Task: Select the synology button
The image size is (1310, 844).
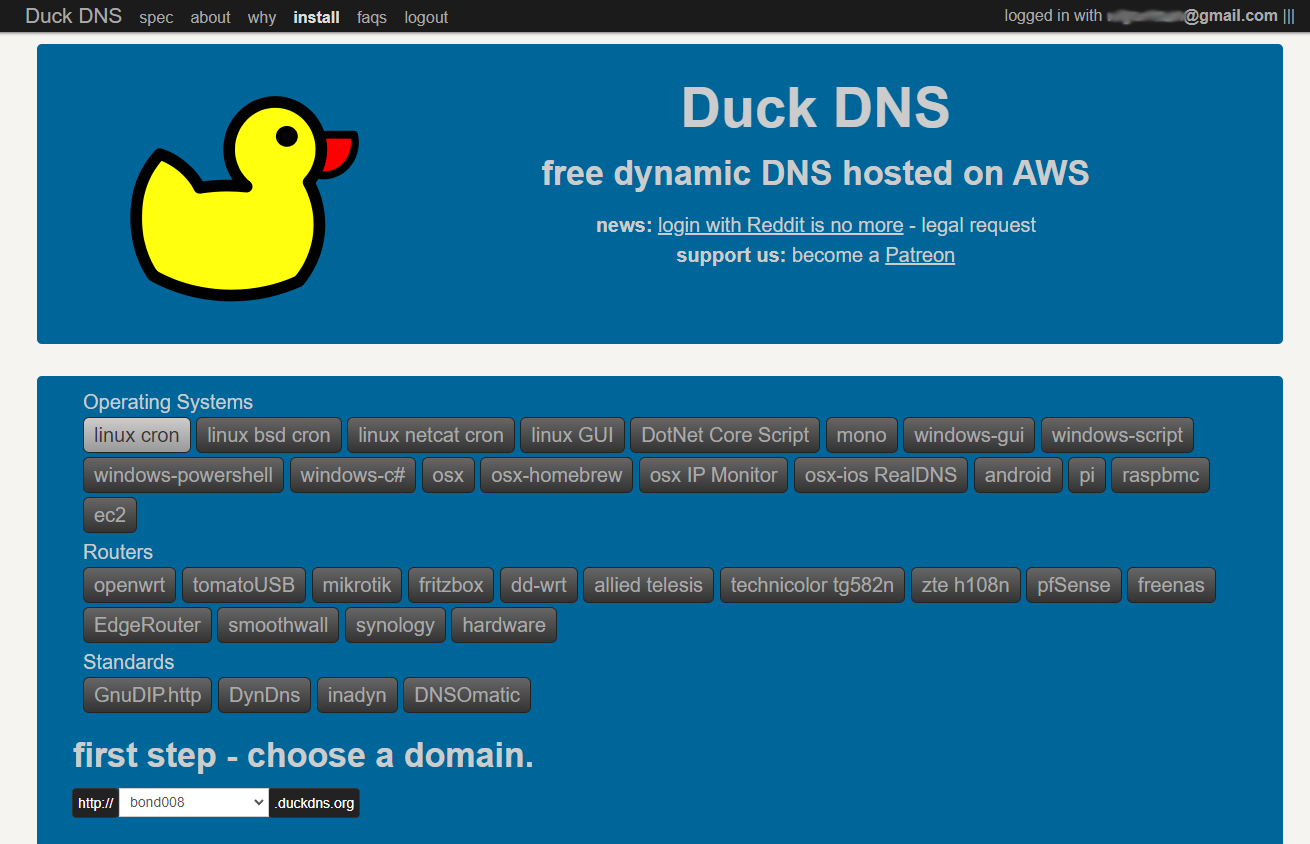Action: pyautogui.click(x=395, y=625)
